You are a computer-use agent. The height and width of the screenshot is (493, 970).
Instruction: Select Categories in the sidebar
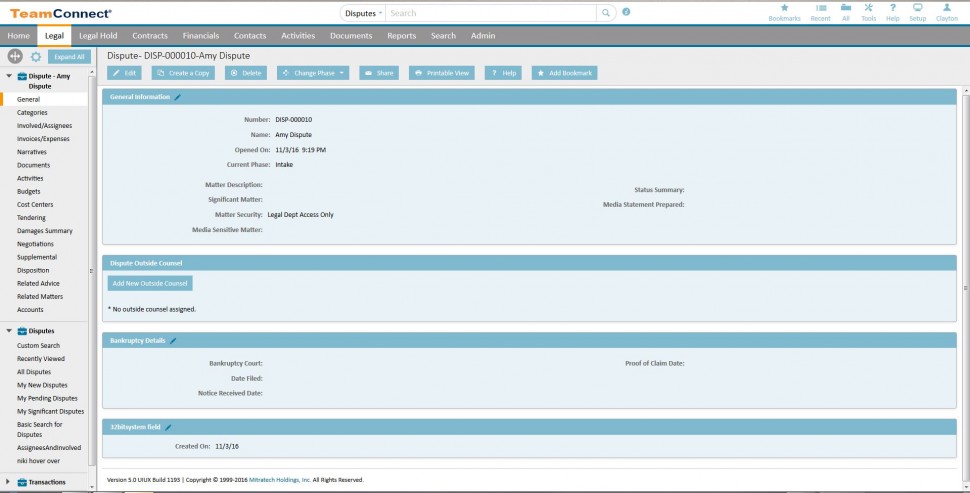pyautogui.click(x=32, y=113)
